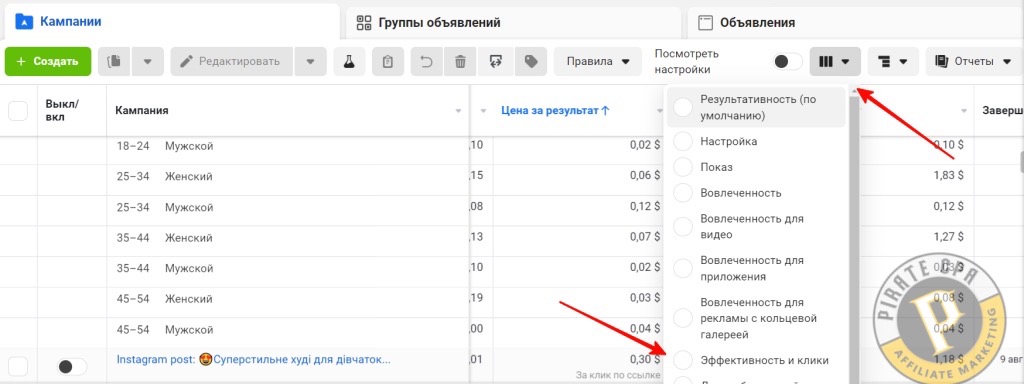Click the green Создать button
The height and width of the screenshot is (384, 1024).
48,61
